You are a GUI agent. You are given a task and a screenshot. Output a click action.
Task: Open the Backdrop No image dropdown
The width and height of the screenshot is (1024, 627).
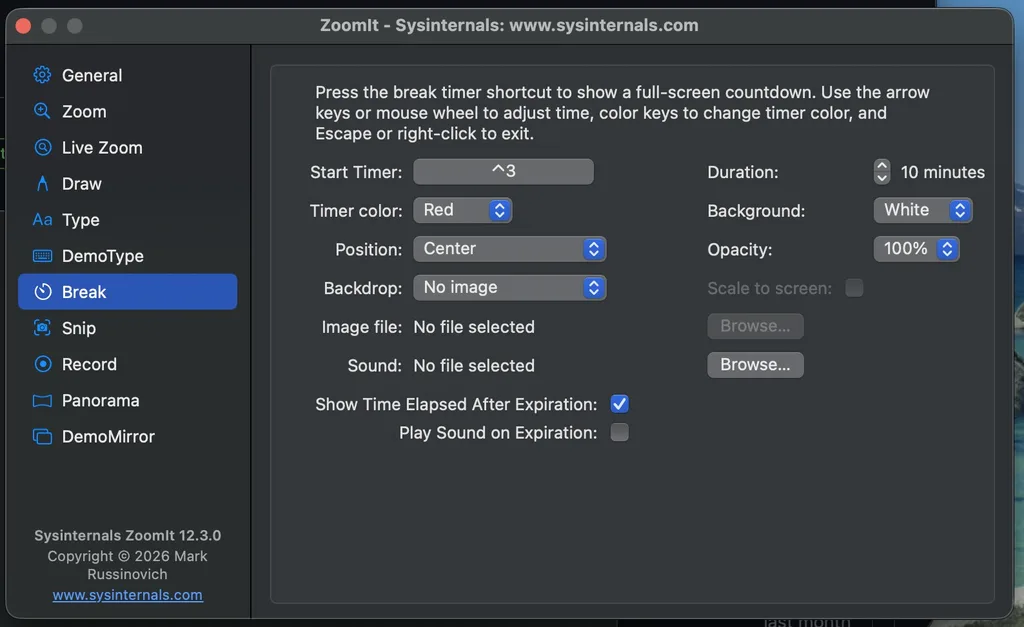click(x=509, y=287)
